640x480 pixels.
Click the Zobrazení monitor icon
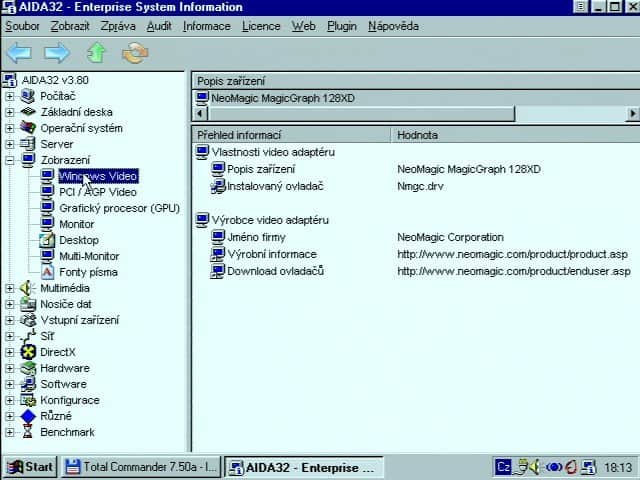(x=28, y=160)
